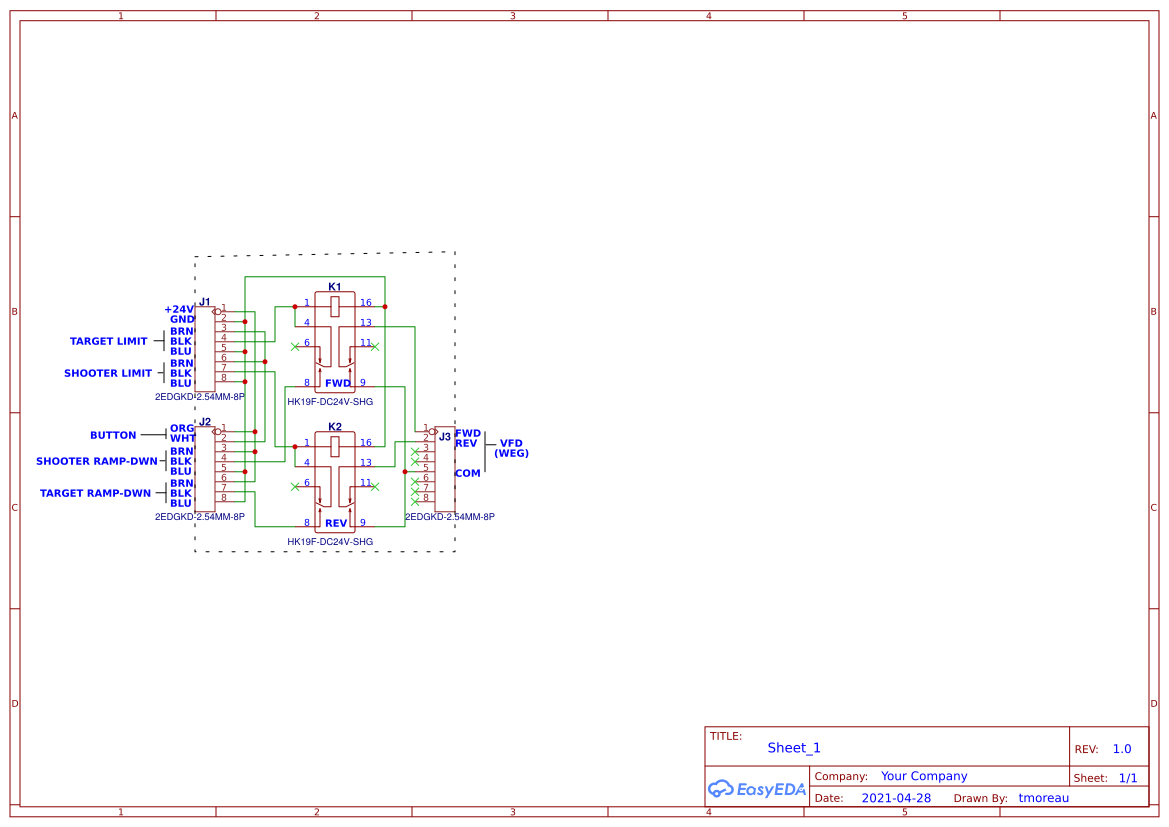Screen dimensions: 1169x827
Task: Select the J3 connector symbol
Action: (x=444, y=467)
